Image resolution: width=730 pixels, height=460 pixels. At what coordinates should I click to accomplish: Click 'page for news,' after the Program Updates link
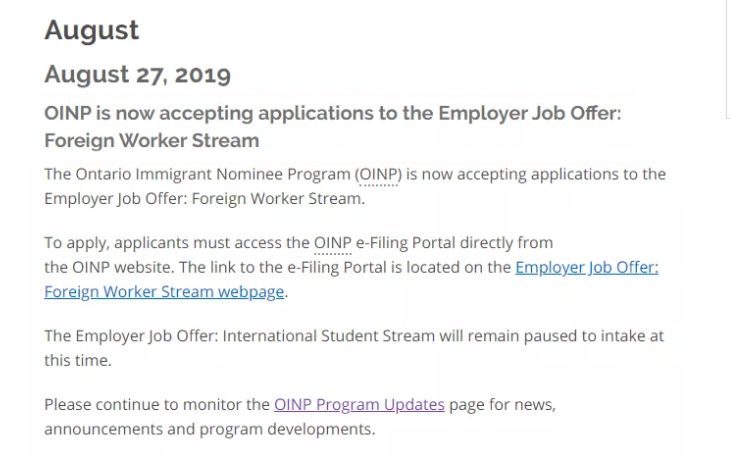502,405
